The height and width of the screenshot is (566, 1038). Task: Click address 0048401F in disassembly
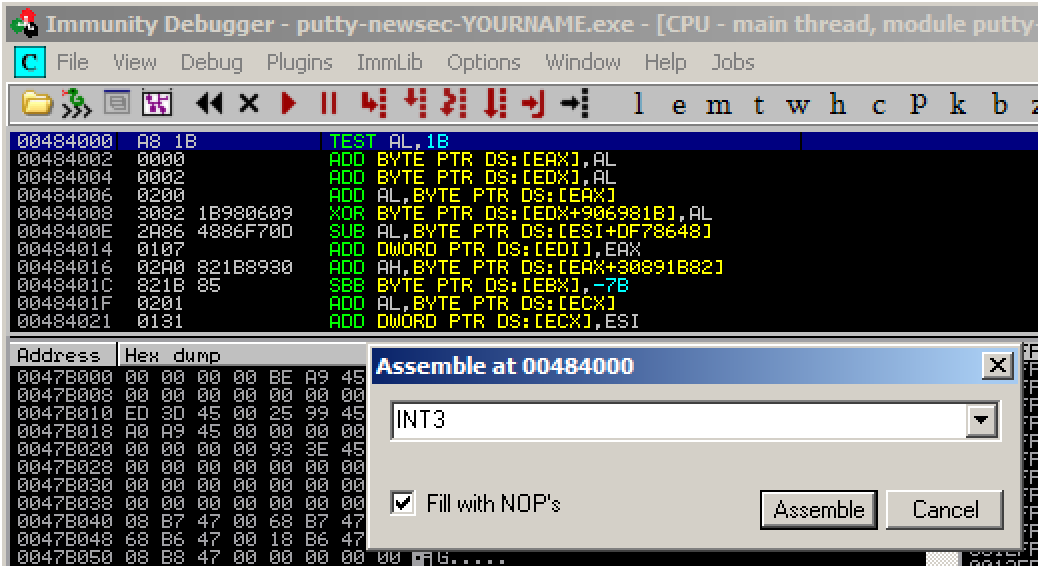tap(65, 303)
